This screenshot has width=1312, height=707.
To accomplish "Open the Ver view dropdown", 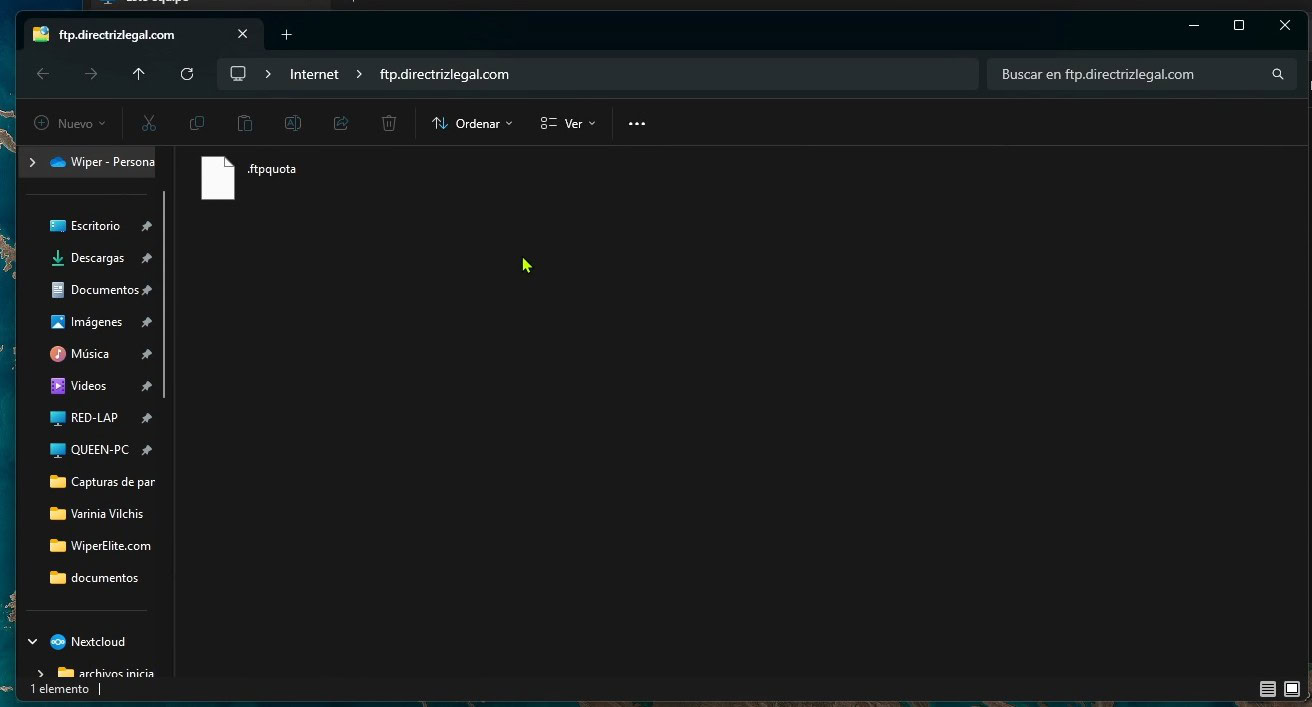I will coord(568,123).
